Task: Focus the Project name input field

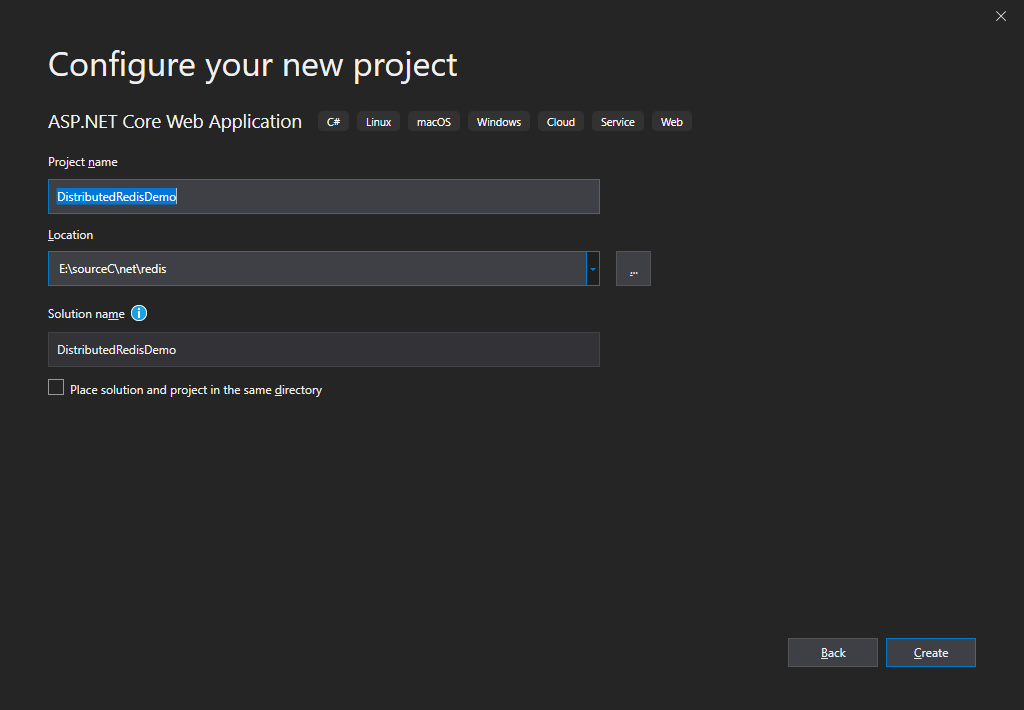Action: click(324, 197)
